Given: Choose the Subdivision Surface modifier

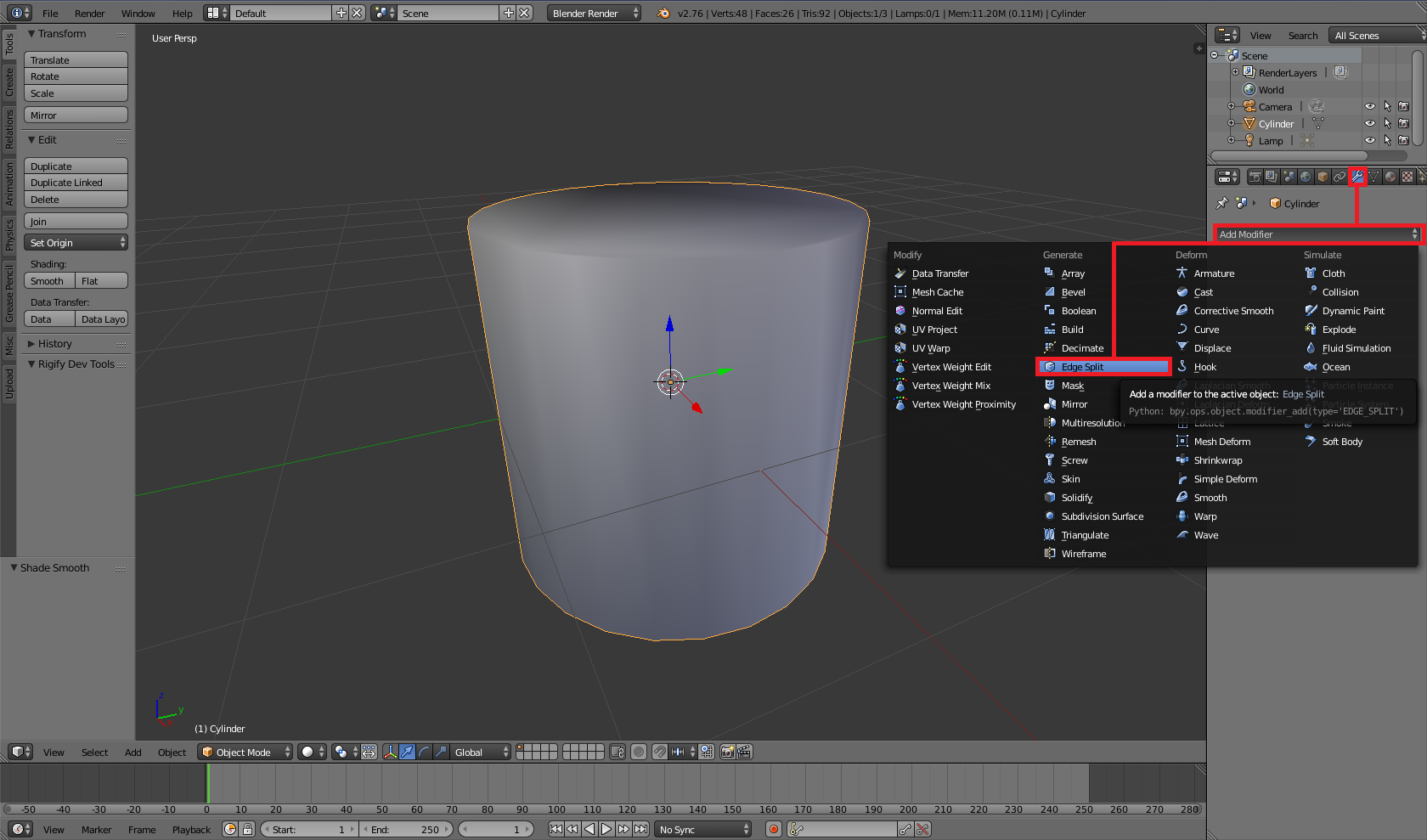Looking at the screenshot, I should point(1103,516).
